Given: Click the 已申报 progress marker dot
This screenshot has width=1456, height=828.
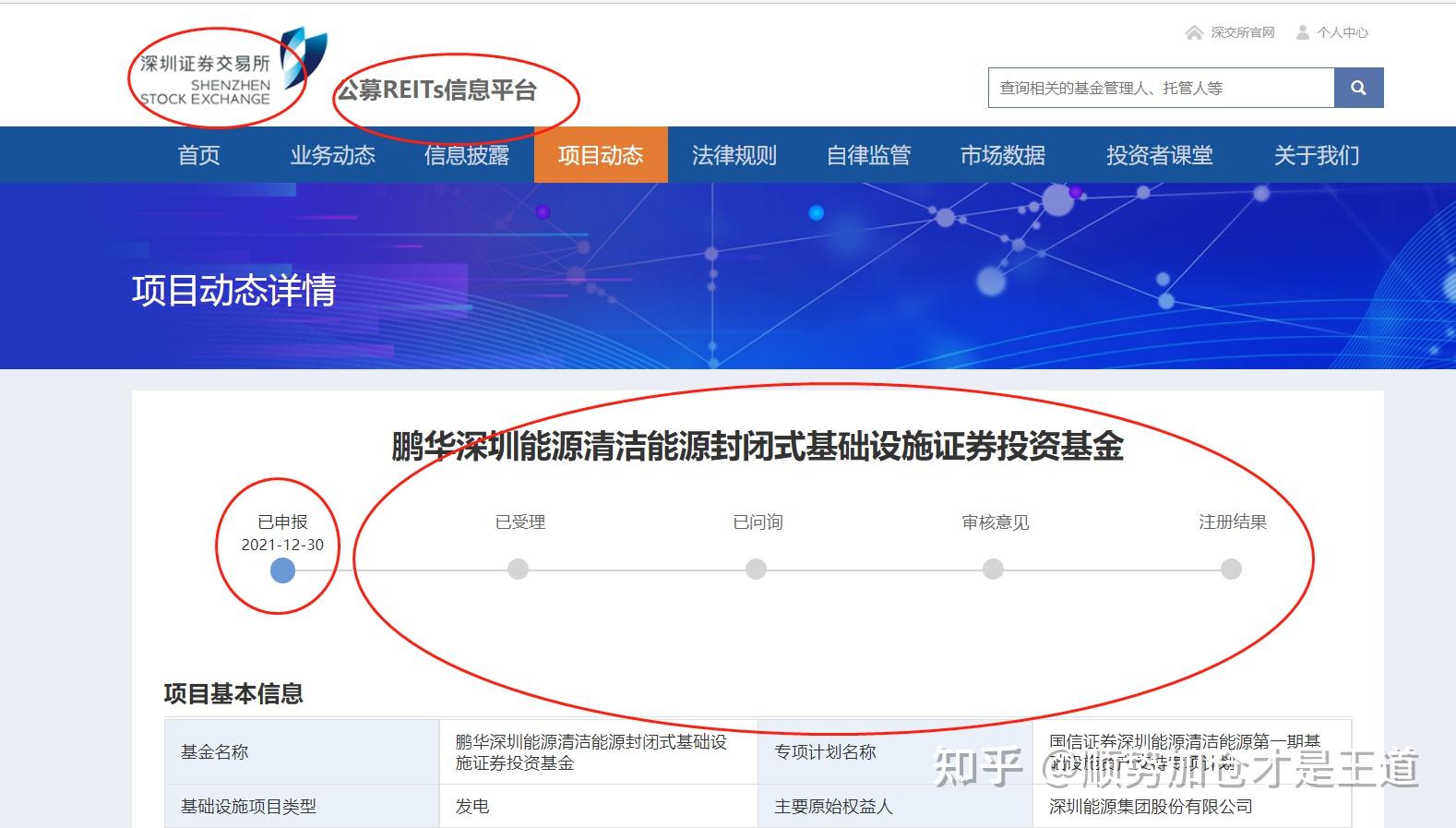Looking at the screenshot, I should pyautogui.click(x=282, y=570).
